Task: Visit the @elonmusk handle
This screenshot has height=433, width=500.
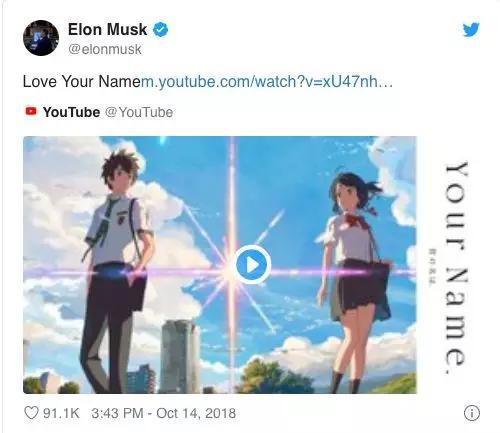Action: 105,49
